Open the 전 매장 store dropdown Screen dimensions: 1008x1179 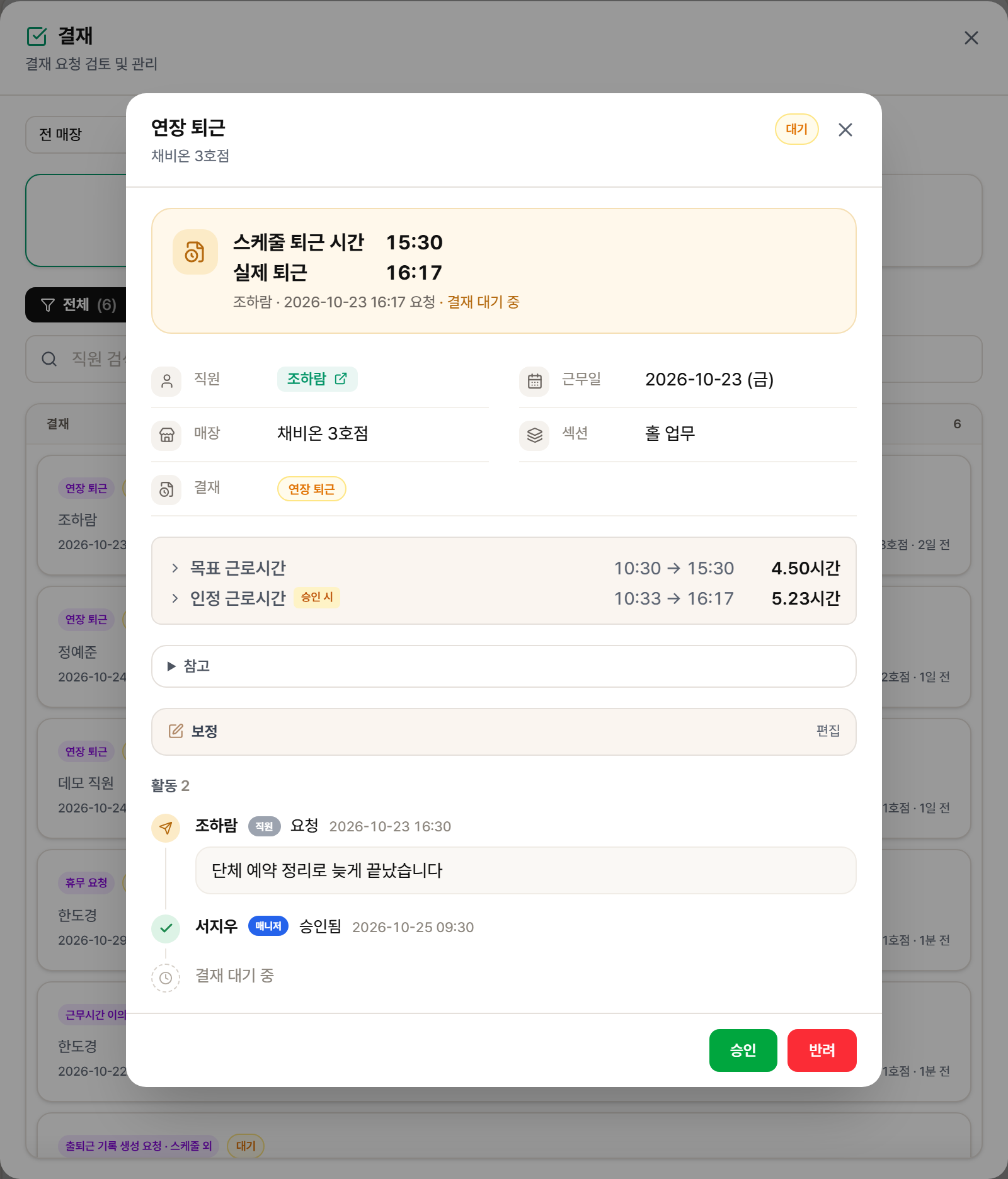[x=76, y=134]
